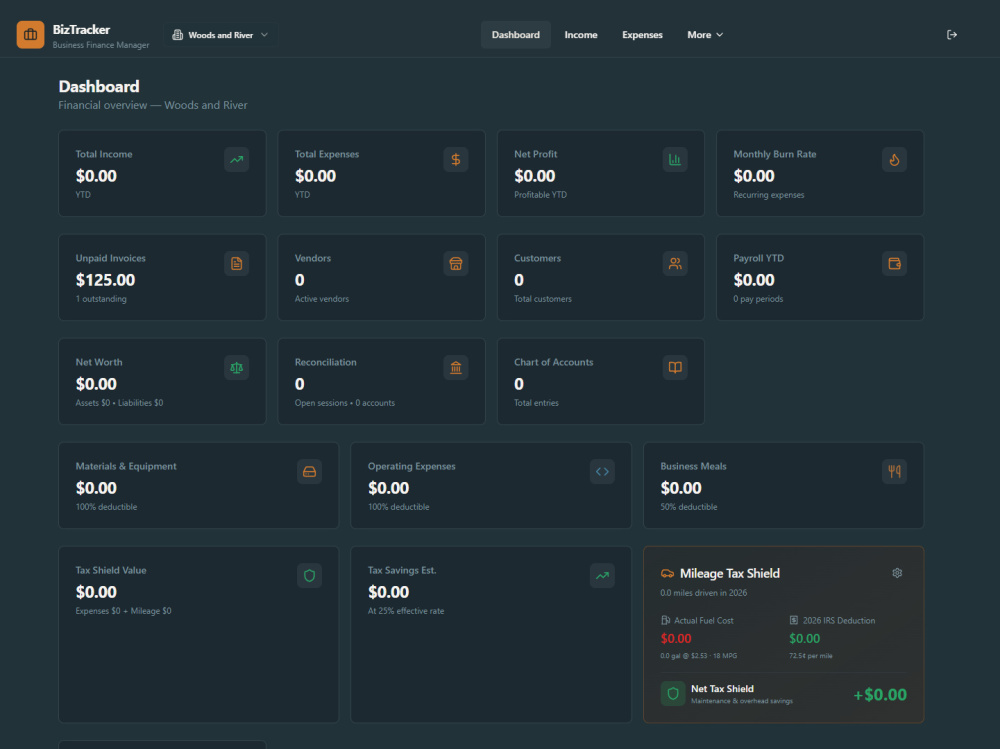Click the Vendors storefront icon
Viewport: 1000px width, 749px height.
(455, 263)
